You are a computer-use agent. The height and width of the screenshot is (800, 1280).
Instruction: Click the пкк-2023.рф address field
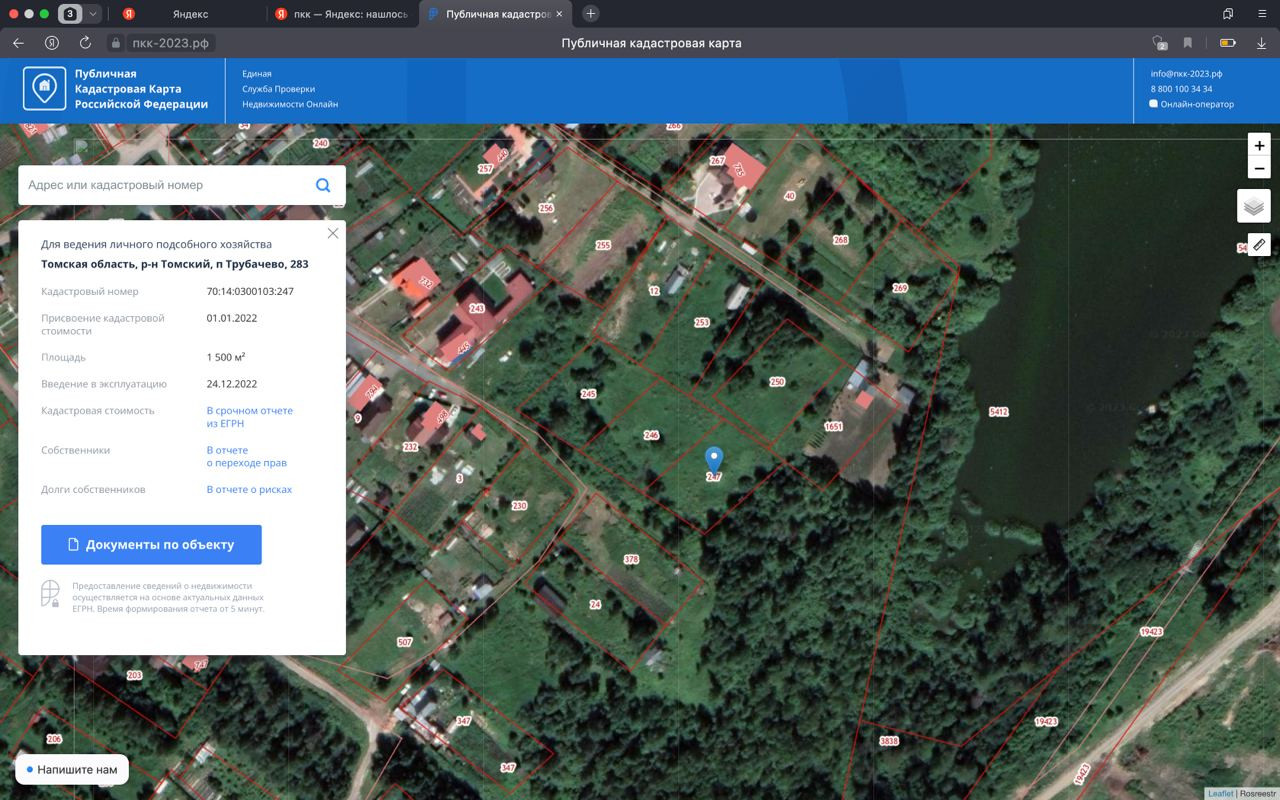[171, 43]
